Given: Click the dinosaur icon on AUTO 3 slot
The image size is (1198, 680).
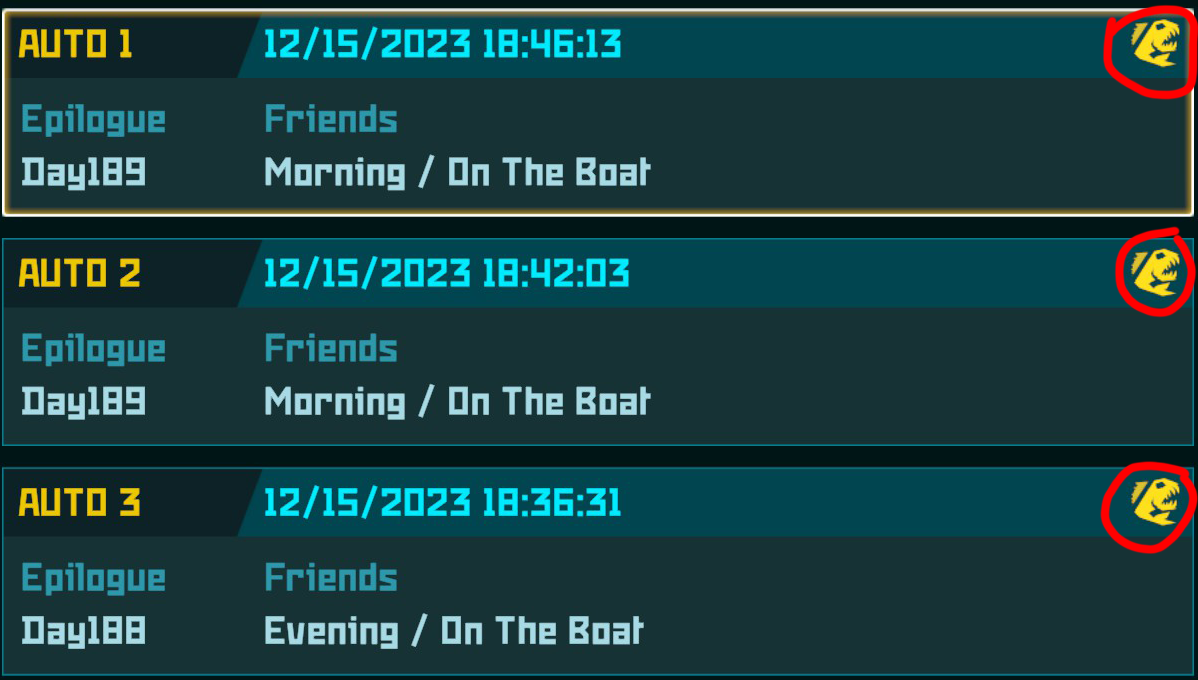Looking at the screenshot, I should pos(1155,501).
